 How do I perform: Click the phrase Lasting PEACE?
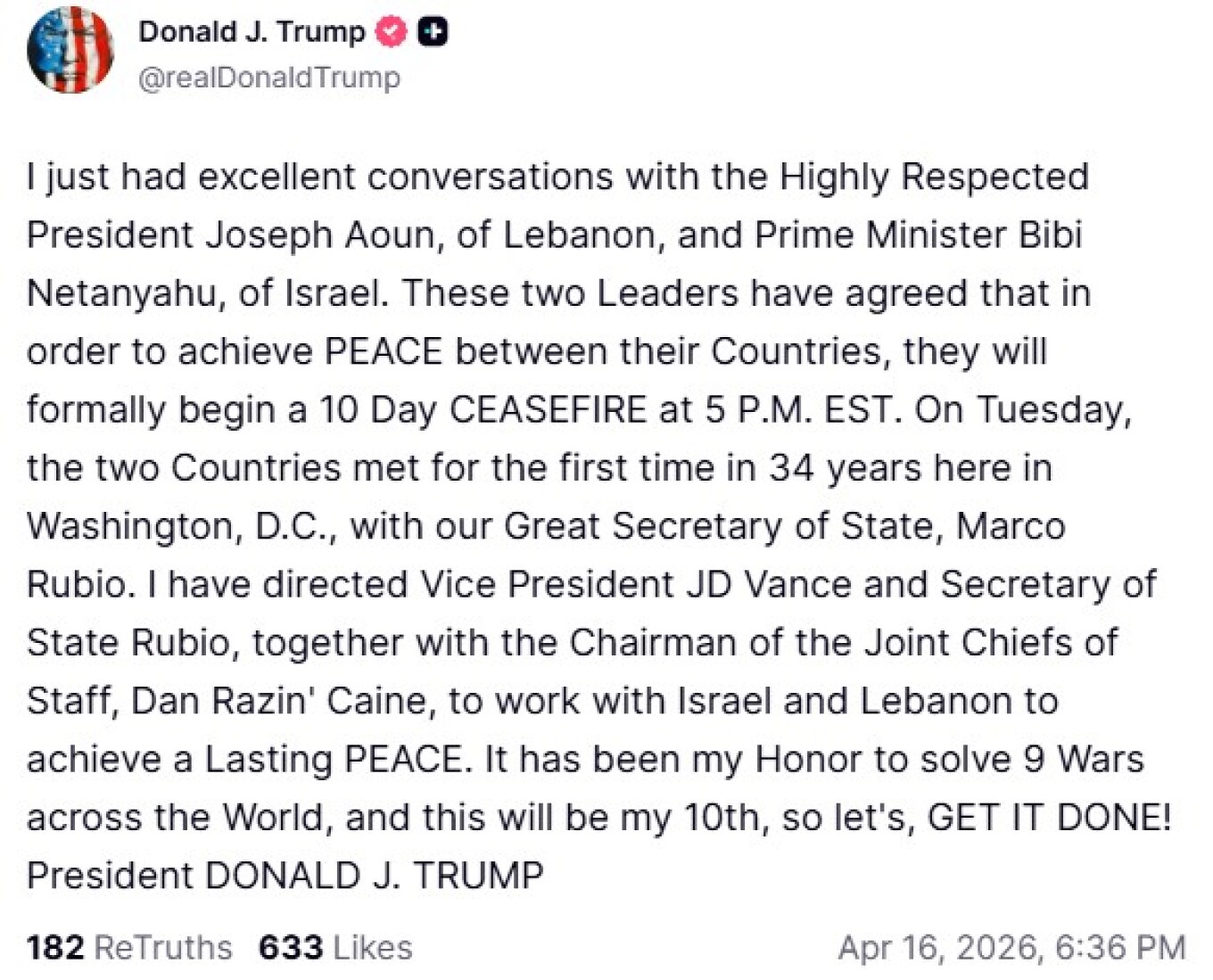pyautogui.click(x=334, y=759)
